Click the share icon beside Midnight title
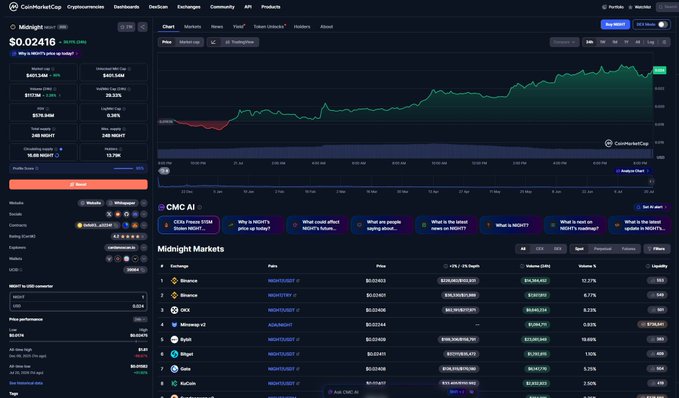This screenshot has width=679, height=398. [x=142, y=27]
